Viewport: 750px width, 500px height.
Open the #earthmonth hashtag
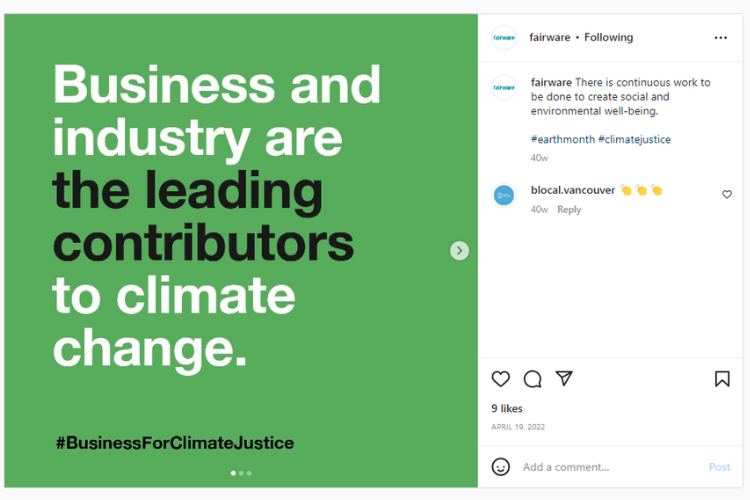coord(562,139)
